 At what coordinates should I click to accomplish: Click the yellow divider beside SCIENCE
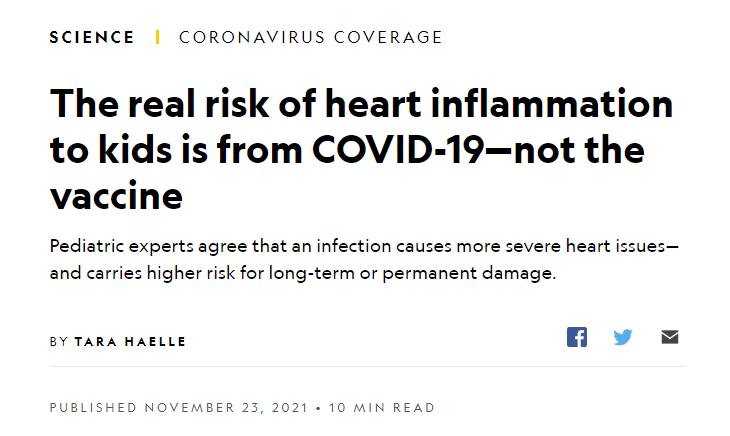click(x=157, y=37)
